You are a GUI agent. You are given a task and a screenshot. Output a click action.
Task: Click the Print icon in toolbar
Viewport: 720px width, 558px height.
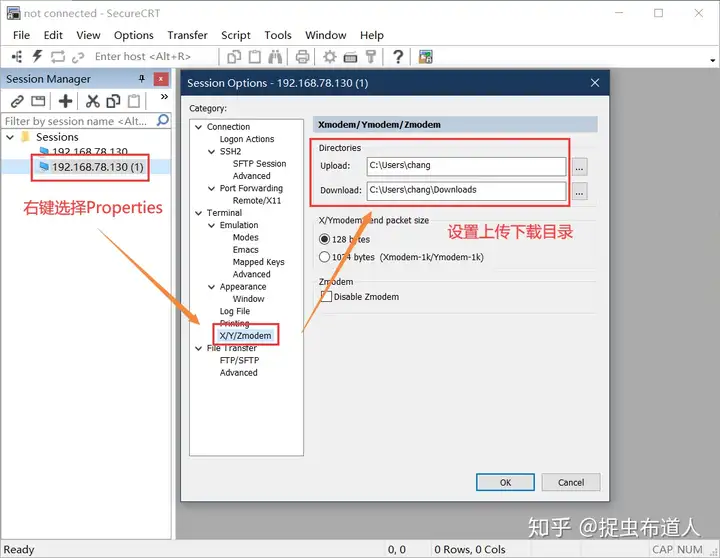click(302, 56)
